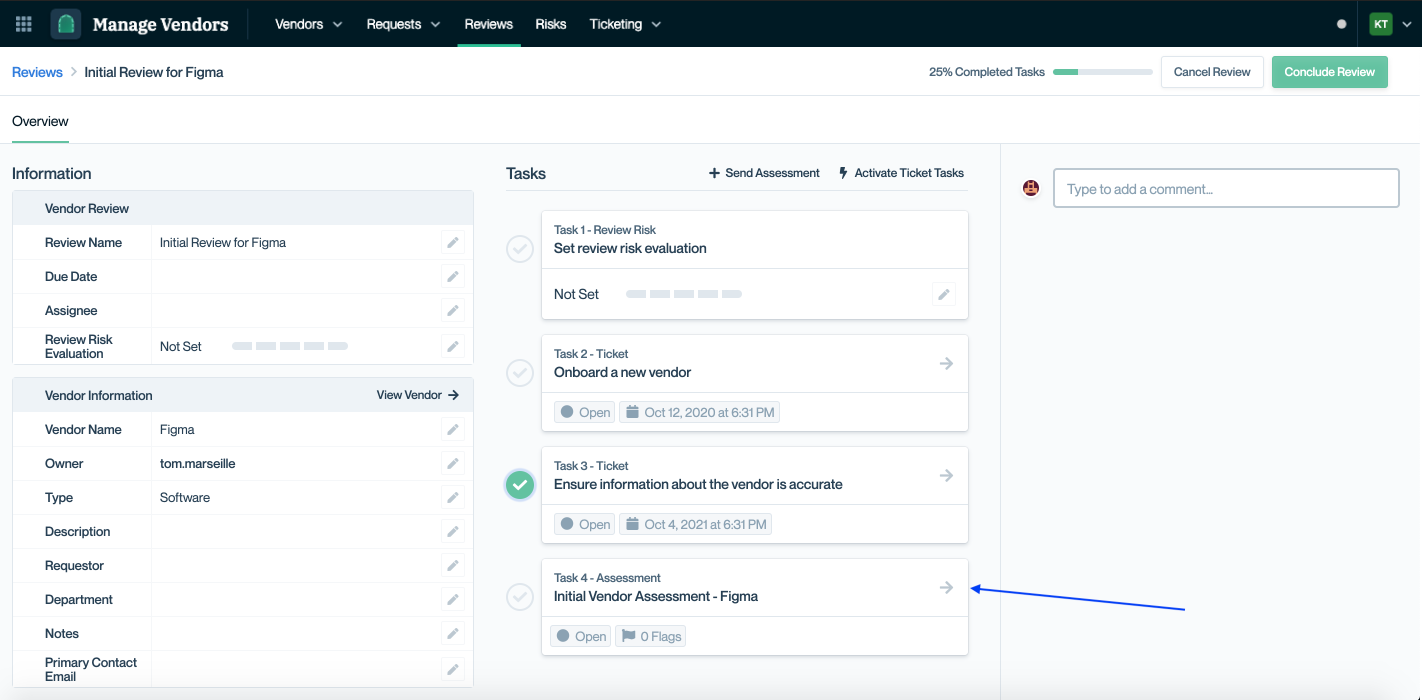Mark Task 4 Assessment complete
The width and height of the screenshot is (1422, 700).
(520, 597)
